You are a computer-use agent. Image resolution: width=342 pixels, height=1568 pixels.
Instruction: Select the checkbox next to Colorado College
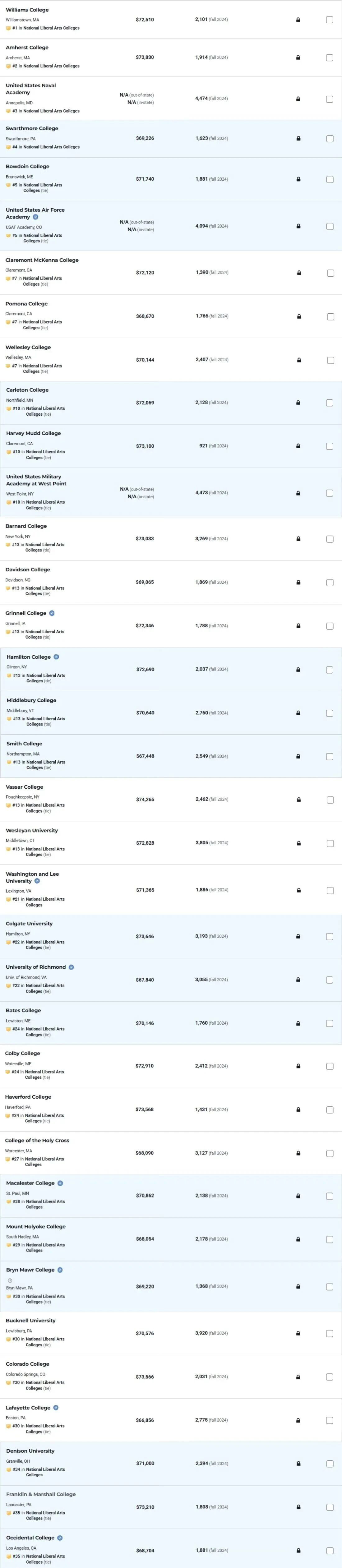(330, 1376)
